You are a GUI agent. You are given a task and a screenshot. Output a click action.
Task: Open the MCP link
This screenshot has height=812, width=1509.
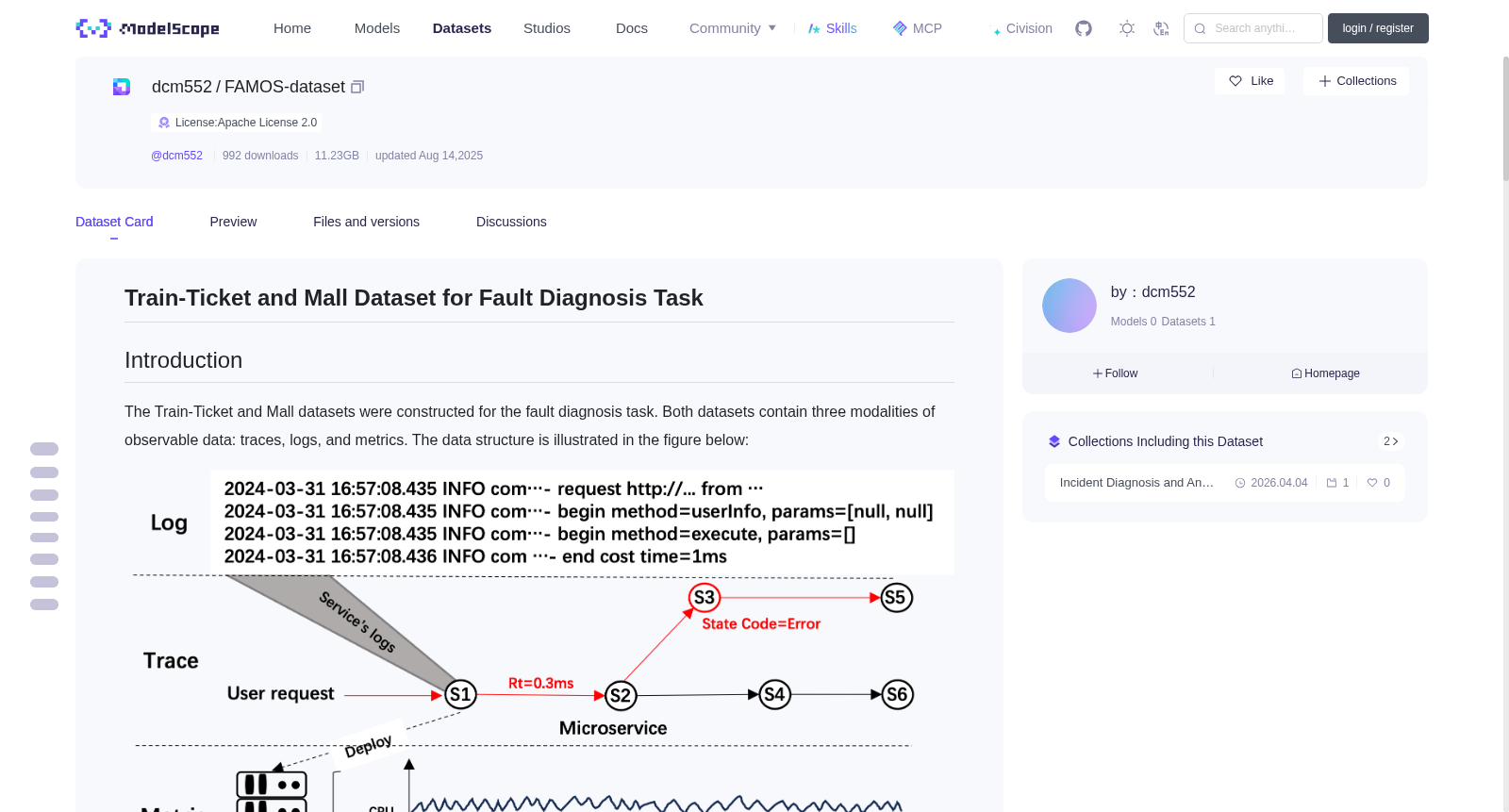(918, 28)
